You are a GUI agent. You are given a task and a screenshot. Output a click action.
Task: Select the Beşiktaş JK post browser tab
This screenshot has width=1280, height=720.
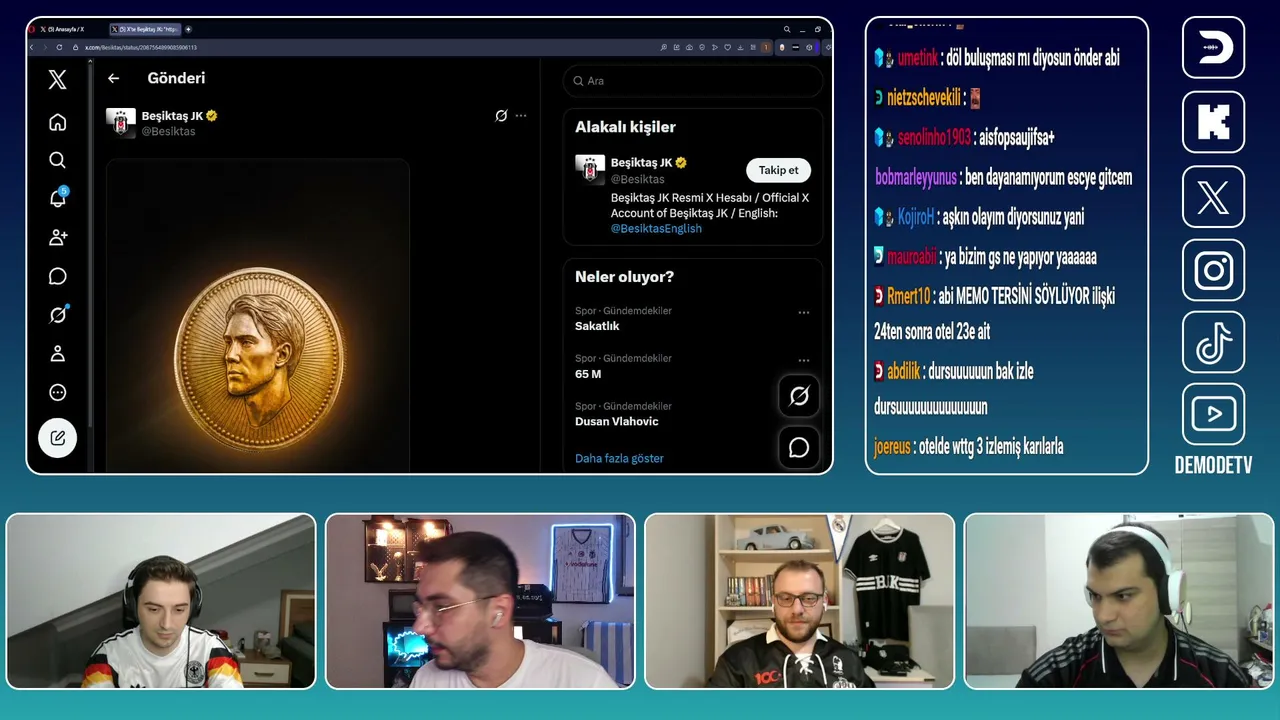point(145,29)
